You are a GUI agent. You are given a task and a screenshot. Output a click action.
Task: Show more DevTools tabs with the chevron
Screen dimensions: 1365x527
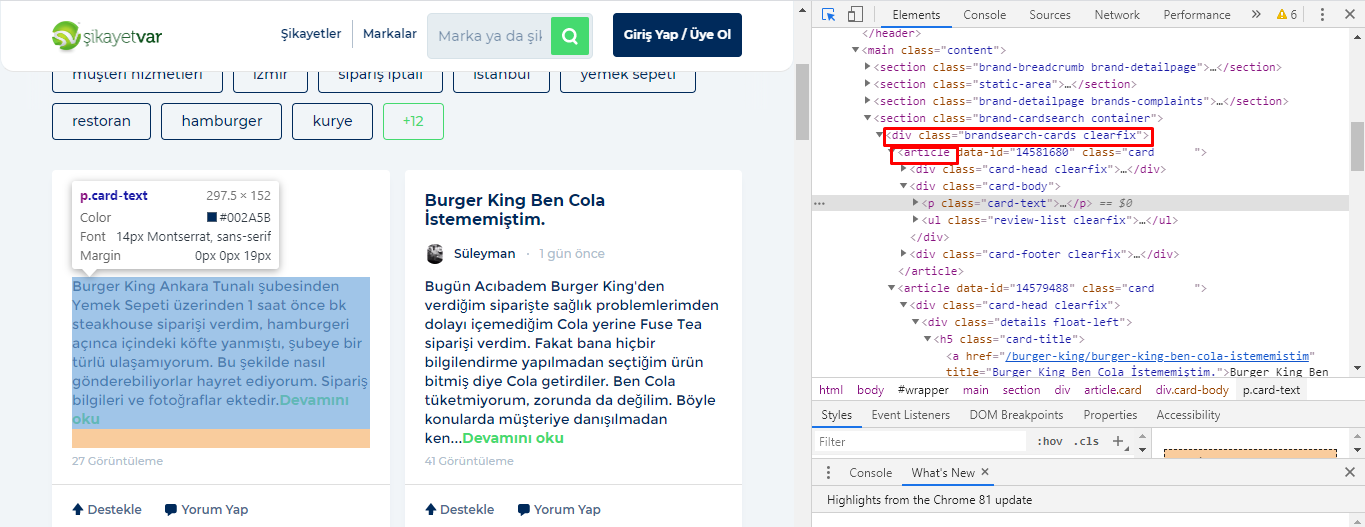point(1256,14)
